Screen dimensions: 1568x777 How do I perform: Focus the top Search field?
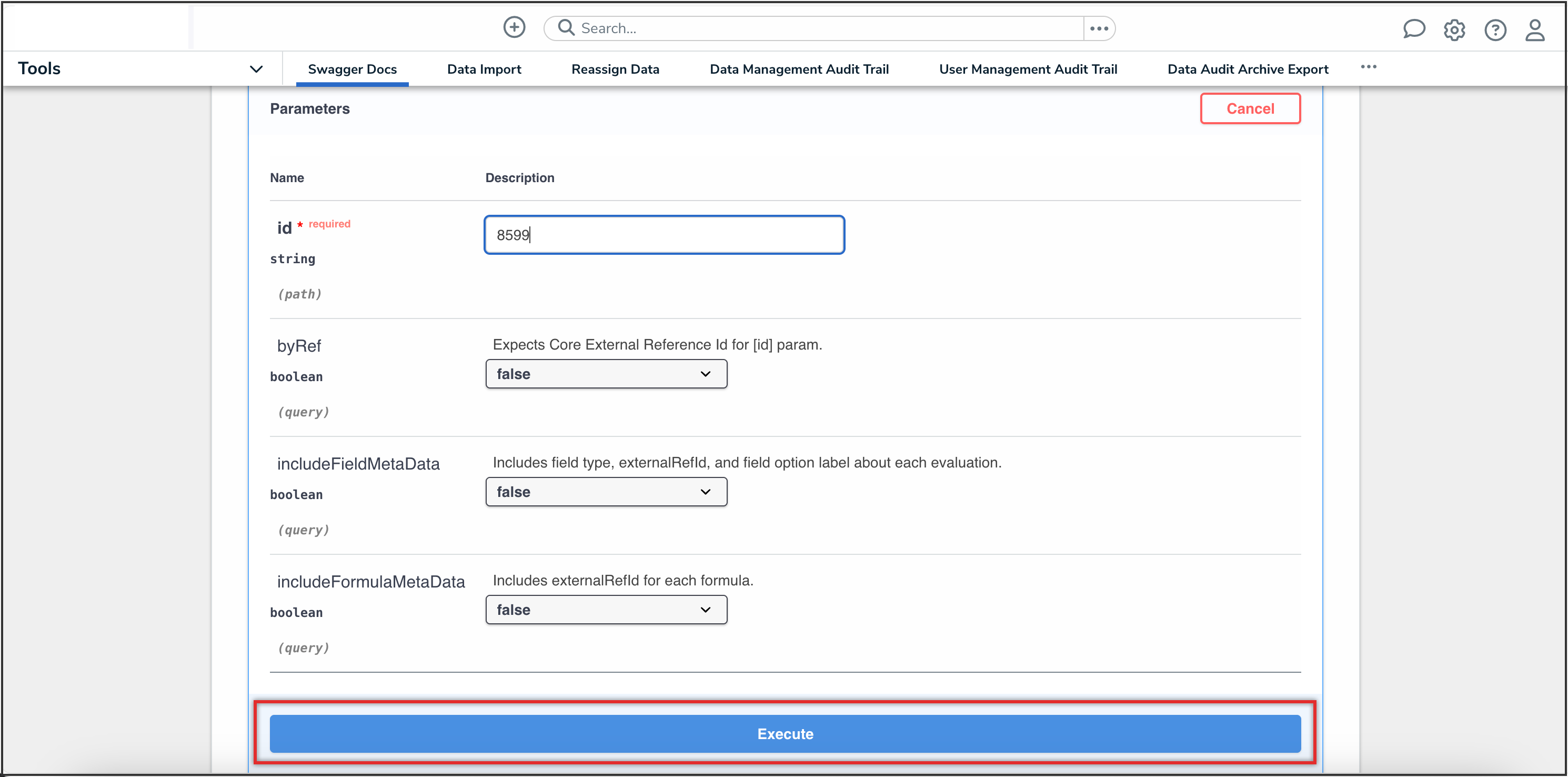point(828,28)
